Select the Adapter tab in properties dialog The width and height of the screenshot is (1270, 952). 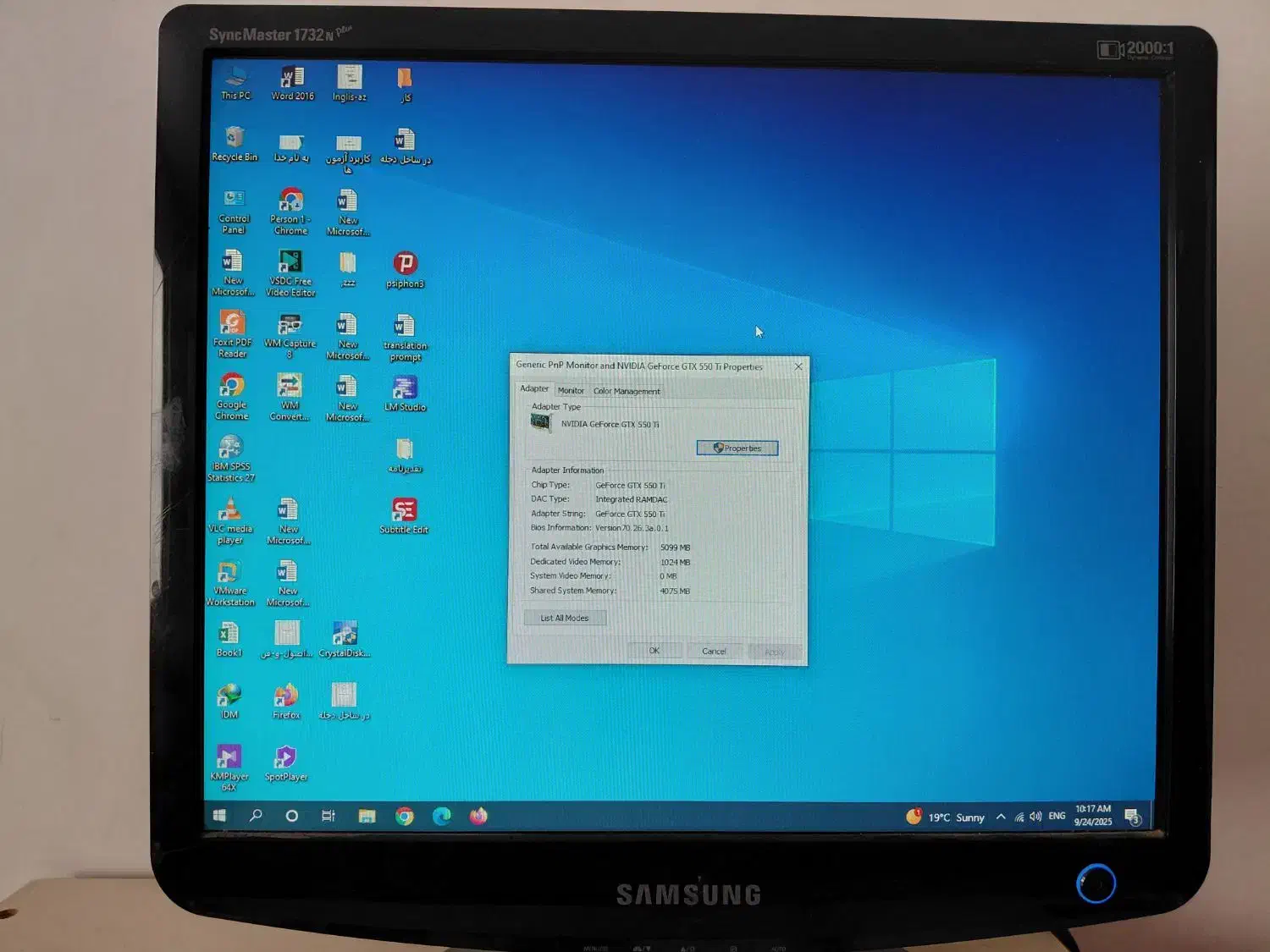coord(534,388)
